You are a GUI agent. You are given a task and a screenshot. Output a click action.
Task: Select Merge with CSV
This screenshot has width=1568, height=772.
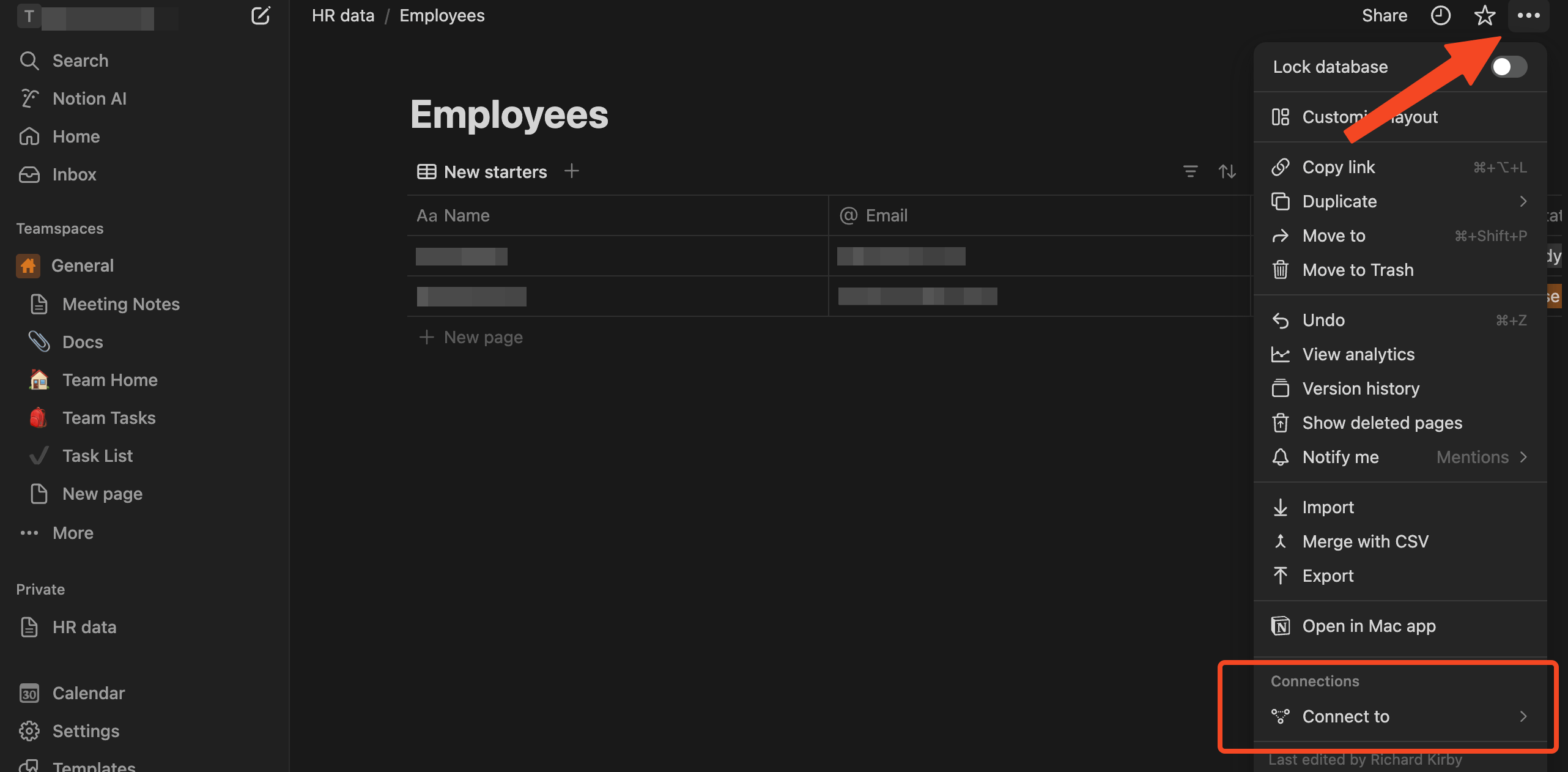click(1400, 541)
